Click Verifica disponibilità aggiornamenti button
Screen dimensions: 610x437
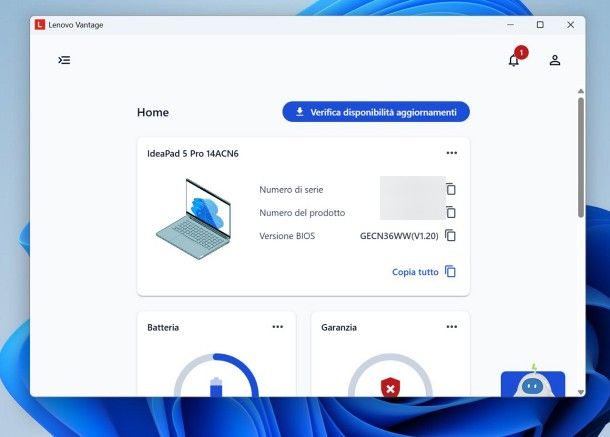point(376,112)
